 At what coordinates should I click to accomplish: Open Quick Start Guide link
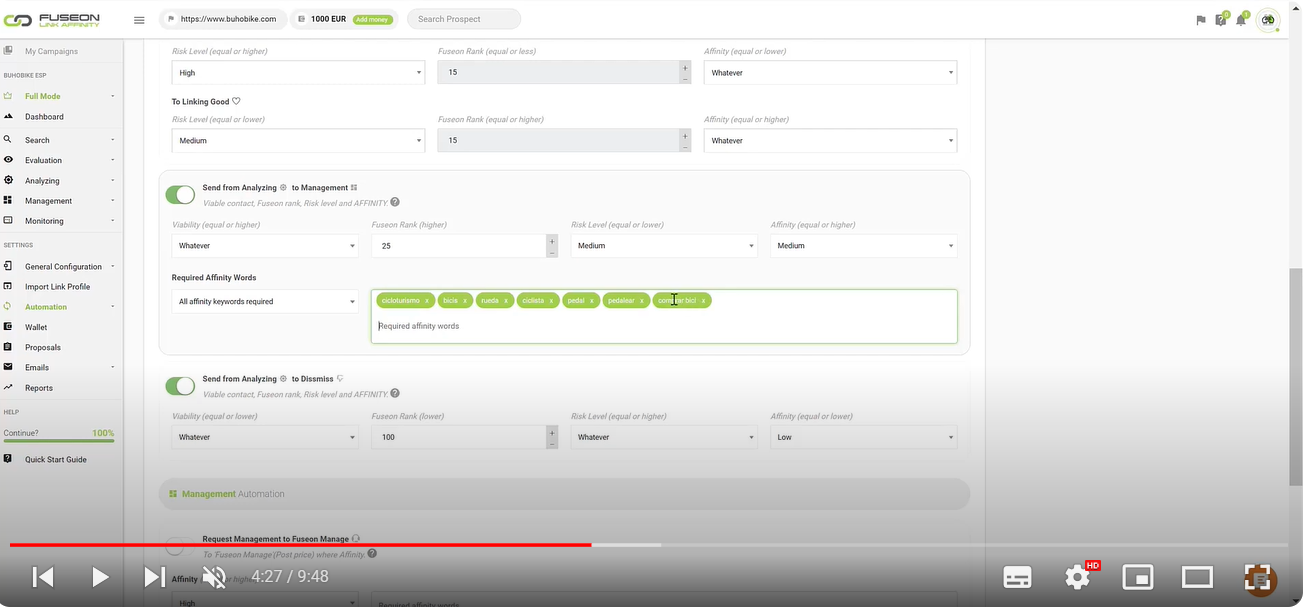coord(55,460)
